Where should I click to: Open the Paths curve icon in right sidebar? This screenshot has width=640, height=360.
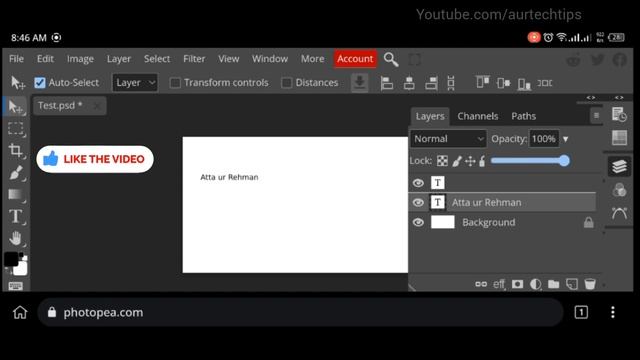619,213
